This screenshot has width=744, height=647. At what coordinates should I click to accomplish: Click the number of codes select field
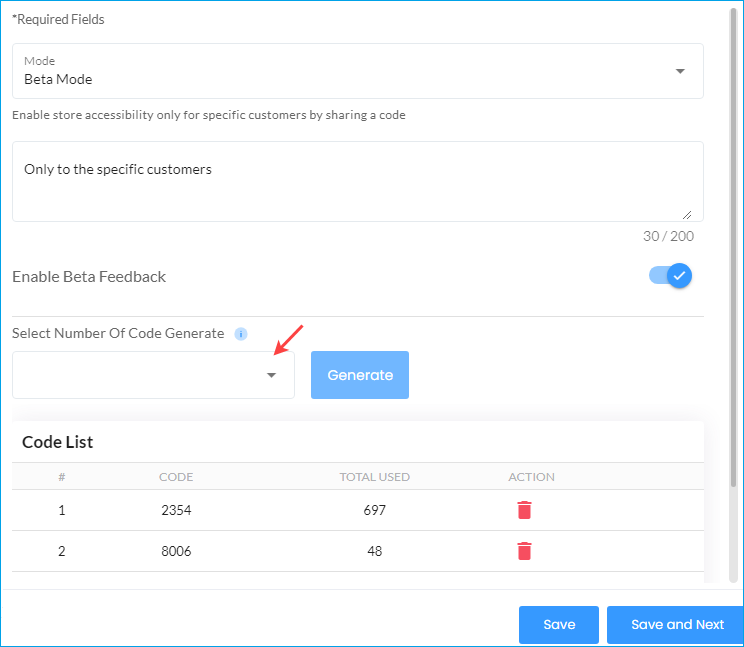(x=153, y=375)
